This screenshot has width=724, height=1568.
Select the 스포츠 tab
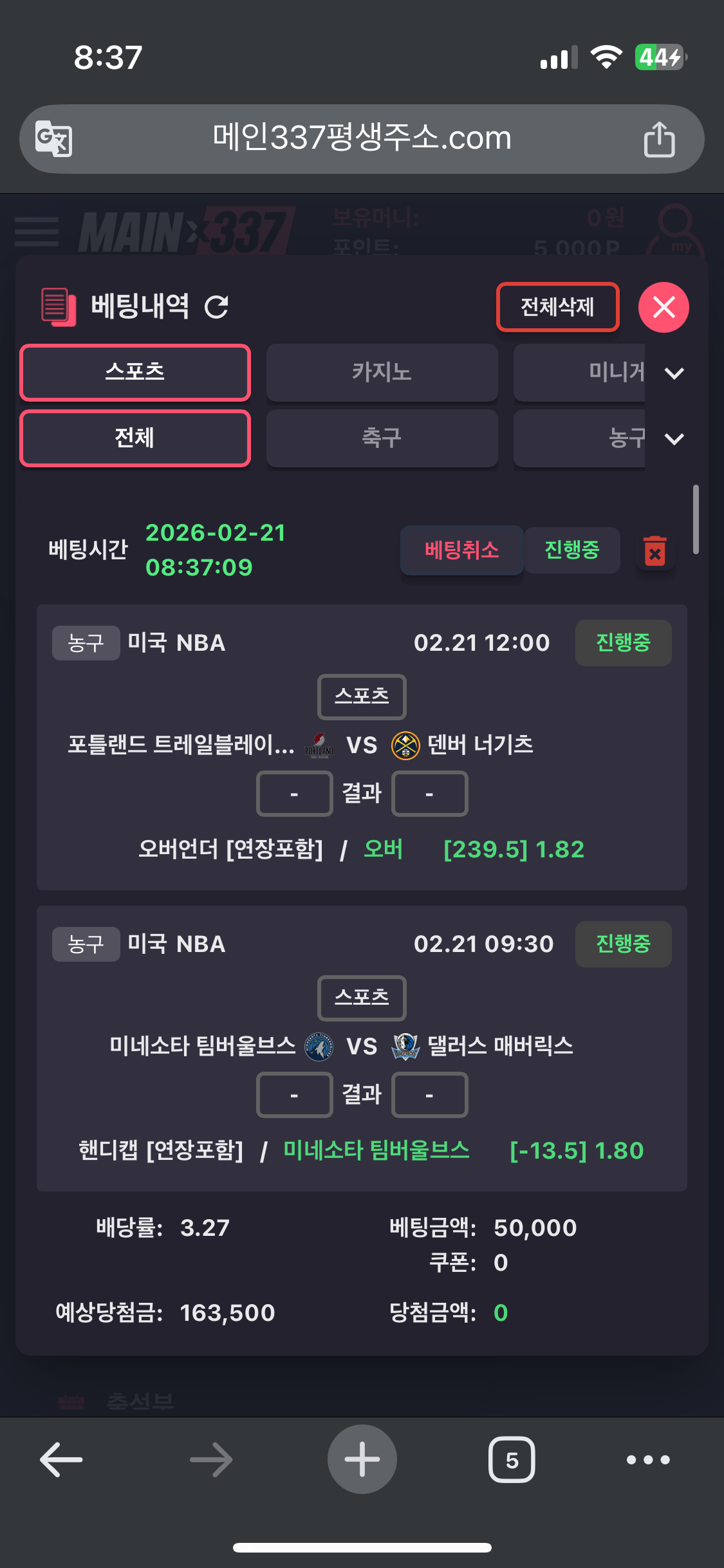135,373
